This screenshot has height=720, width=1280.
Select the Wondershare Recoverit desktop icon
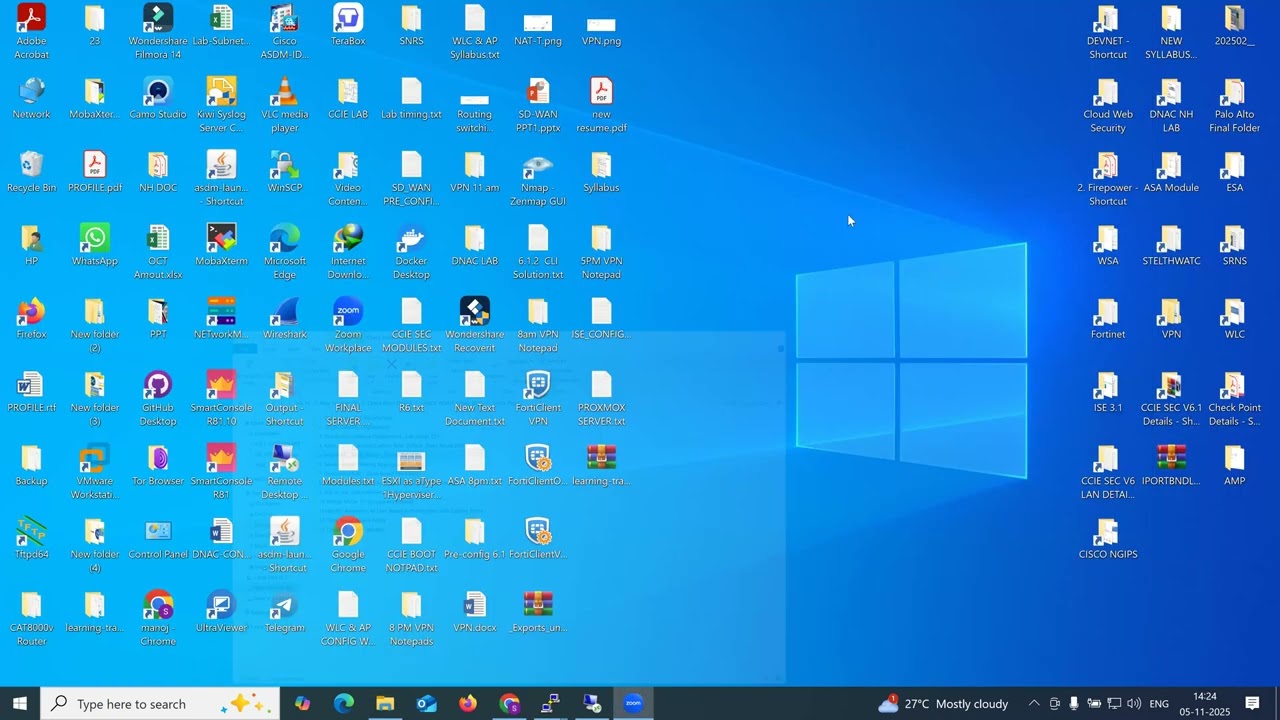475,325
